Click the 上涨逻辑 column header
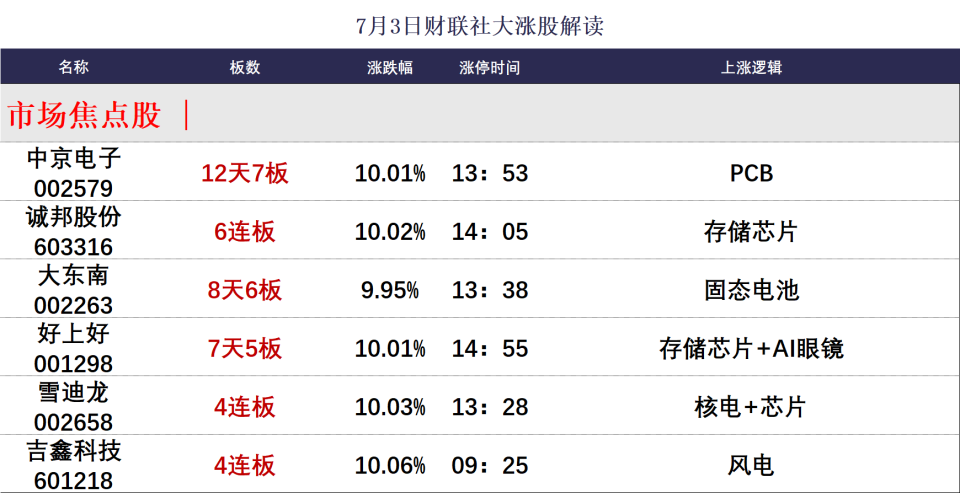The width and height of the screenshot is (960, 493). tap(751, 67)
